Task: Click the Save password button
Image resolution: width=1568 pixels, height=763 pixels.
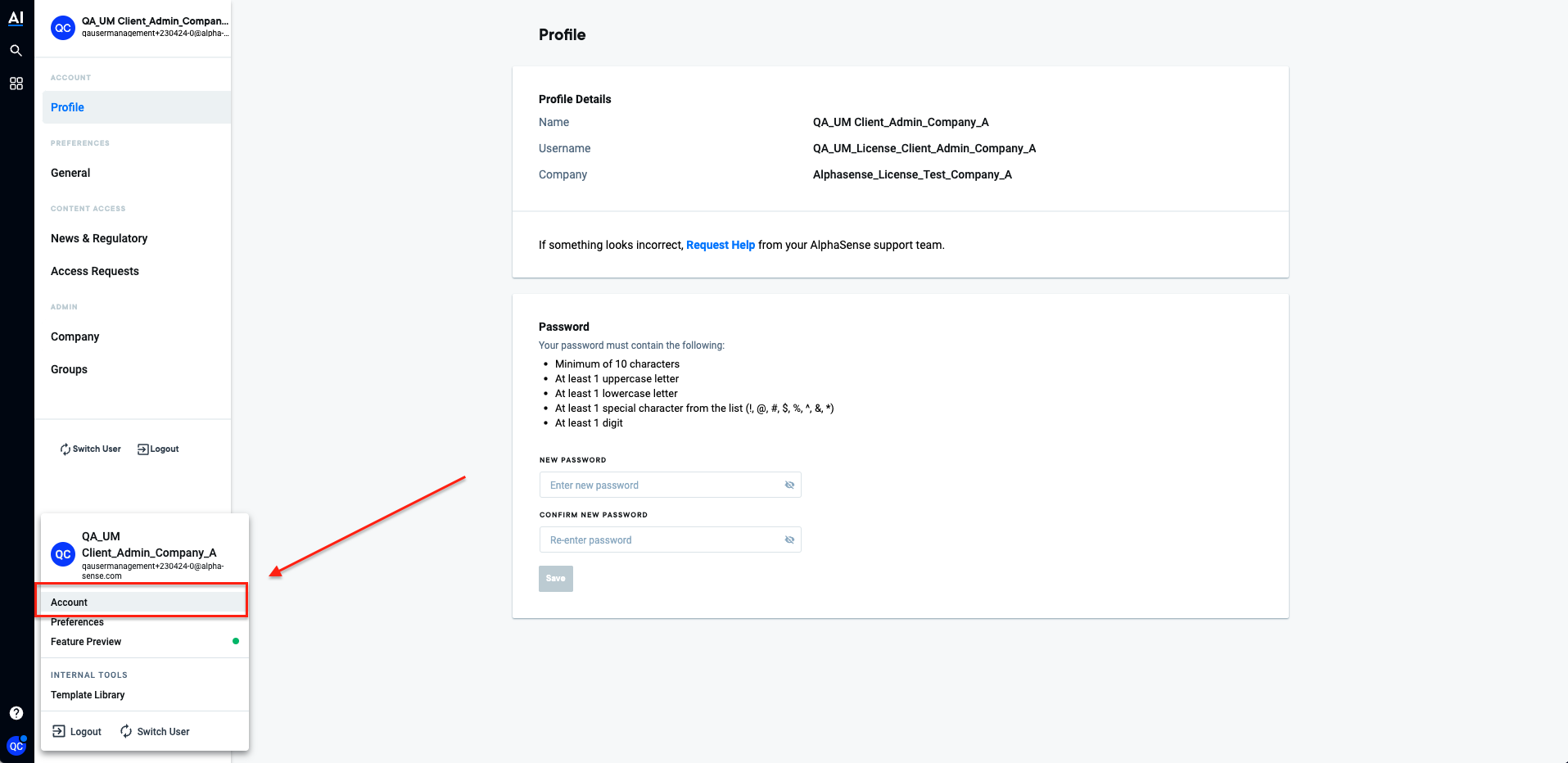Action: point(556,578)
